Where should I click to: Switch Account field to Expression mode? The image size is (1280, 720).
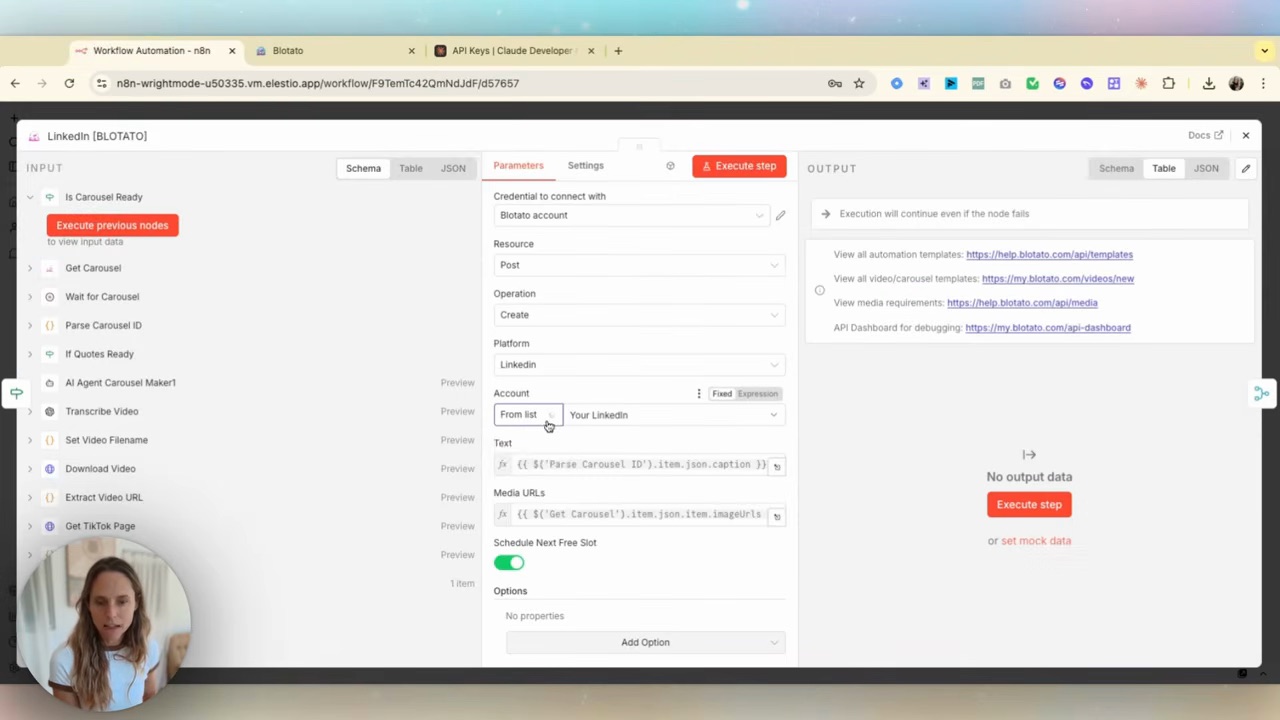[757, 394]
